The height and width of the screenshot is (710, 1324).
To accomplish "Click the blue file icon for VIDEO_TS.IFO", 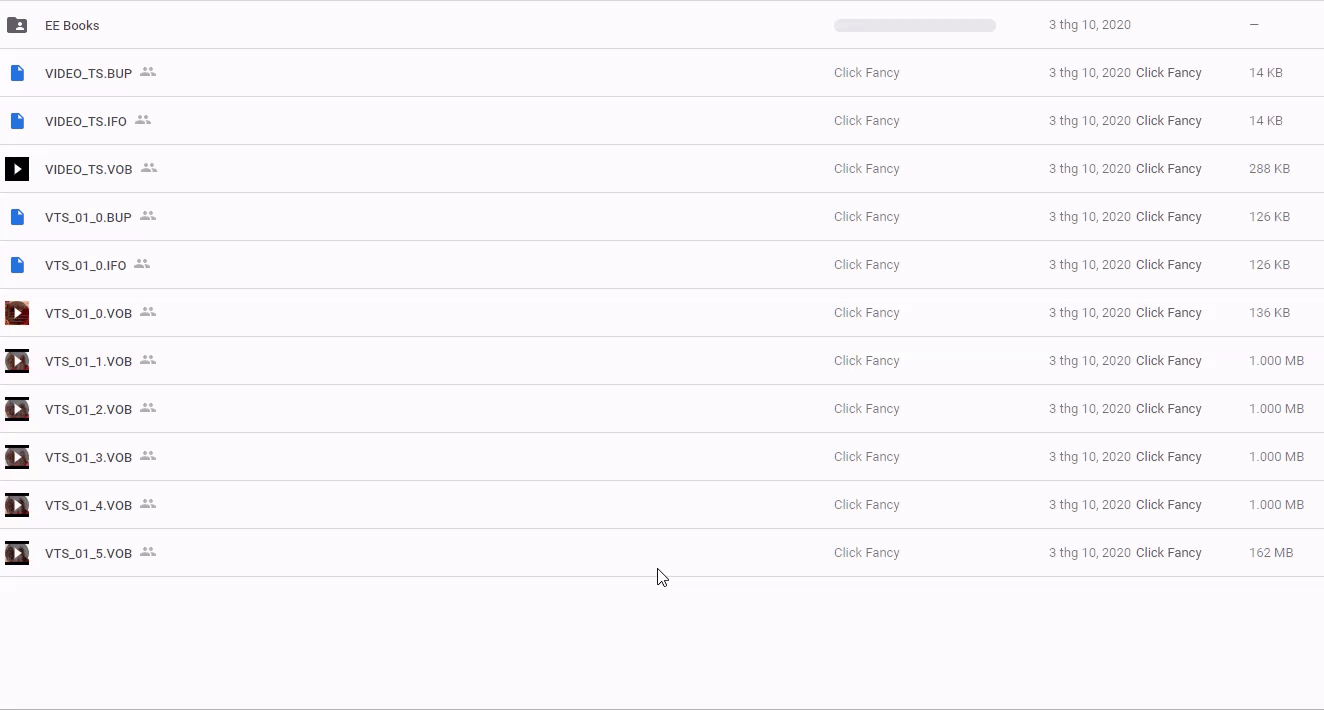I will pos(17,121).
